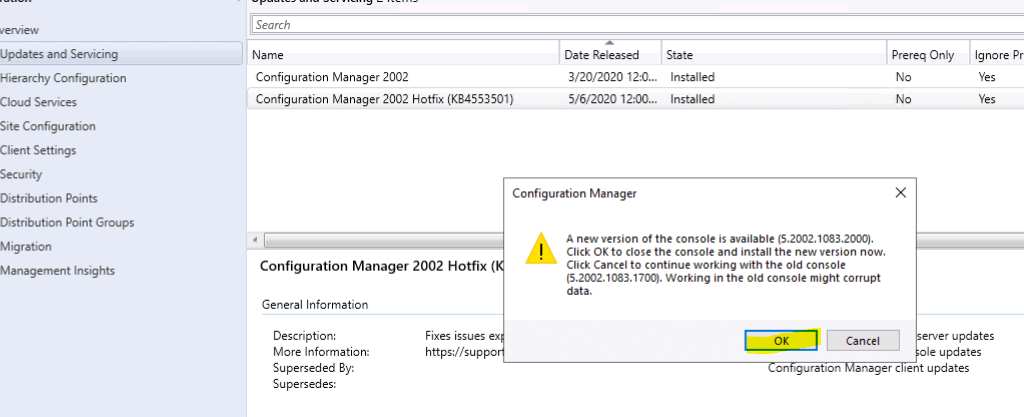Click the yellow warning icon in the dialog
Viewport: 1024px width, 417px height.
[542, 251]
